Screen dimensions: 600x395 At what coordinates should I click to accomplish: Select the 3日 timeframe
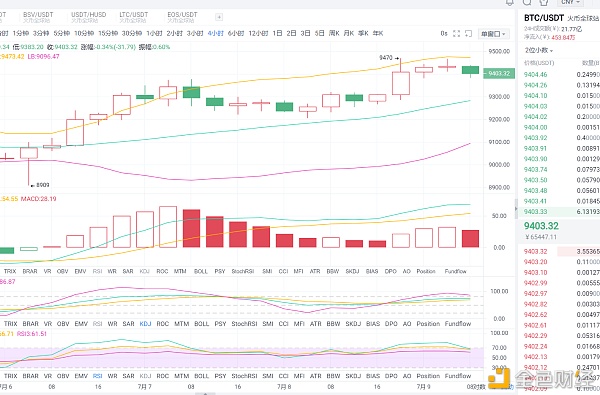[x=305, y=33]
